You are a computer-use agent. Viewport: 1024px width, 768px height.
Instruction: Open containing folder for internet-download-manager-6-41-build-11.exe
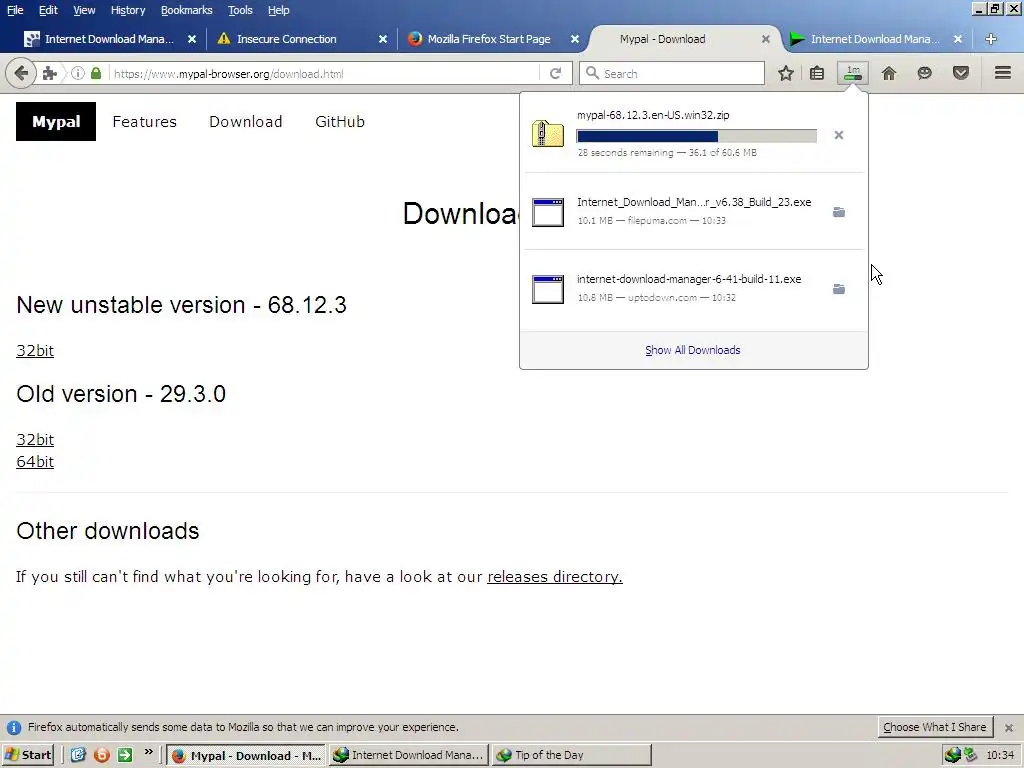839,289
